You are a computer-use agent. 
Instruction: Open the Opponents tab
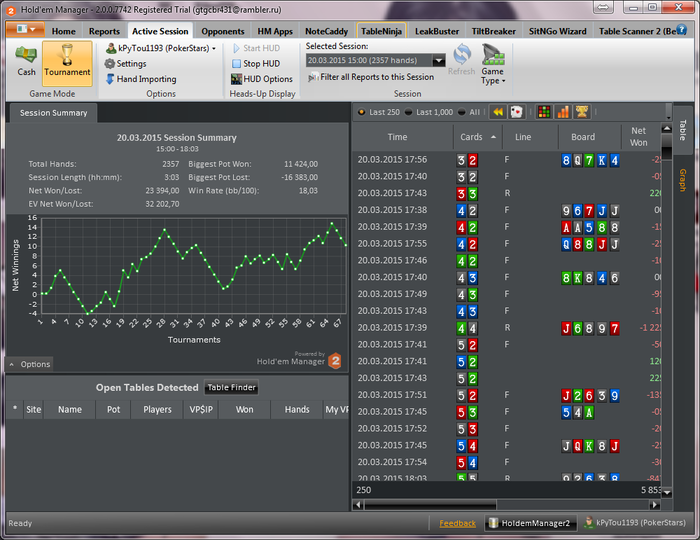(223, 31)
